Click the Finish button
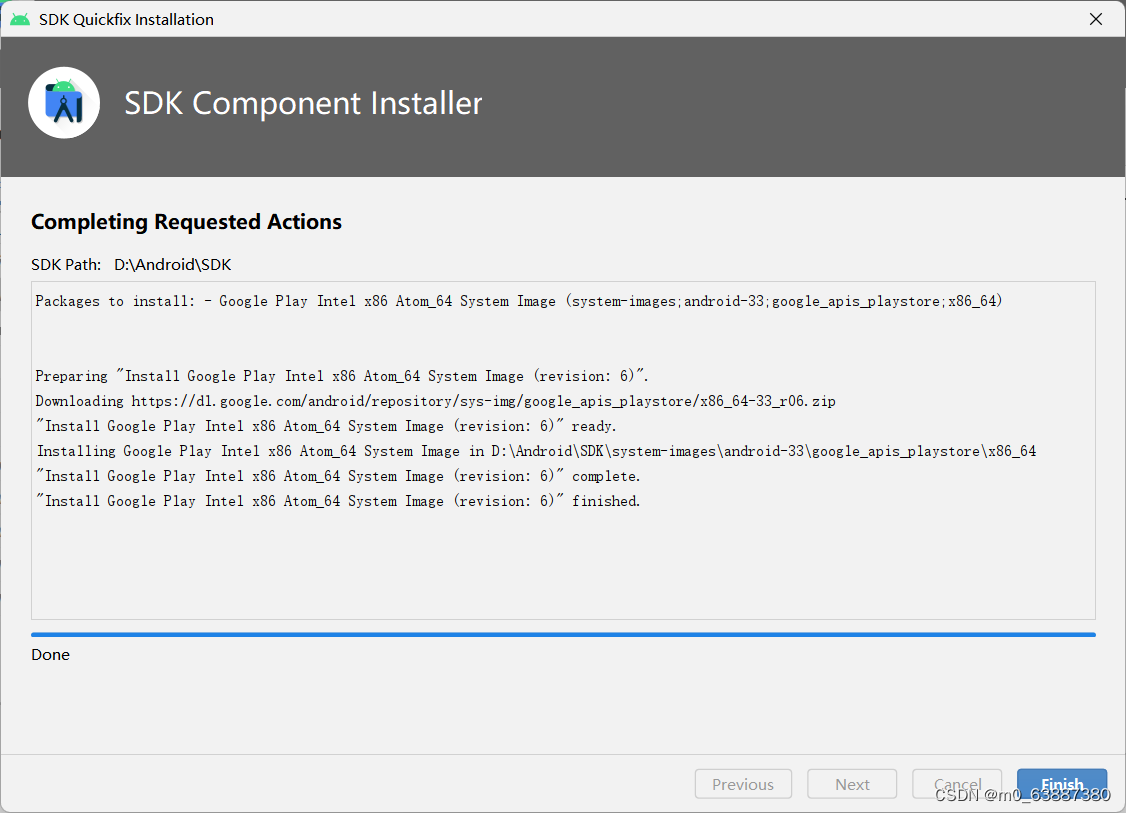Screen dimensions: 1126x813 (1061, 784)
